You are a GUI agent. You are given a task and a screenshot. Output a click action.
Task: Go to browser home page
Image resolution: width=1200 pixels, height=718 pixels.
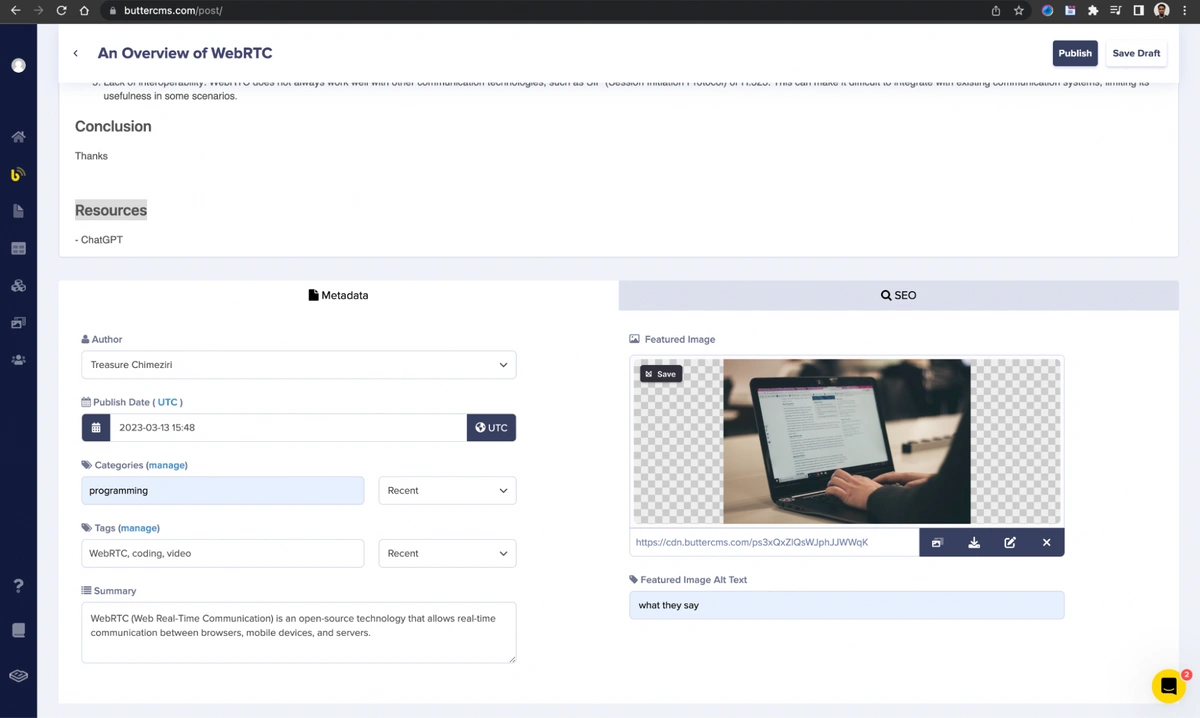coord(84,10)
